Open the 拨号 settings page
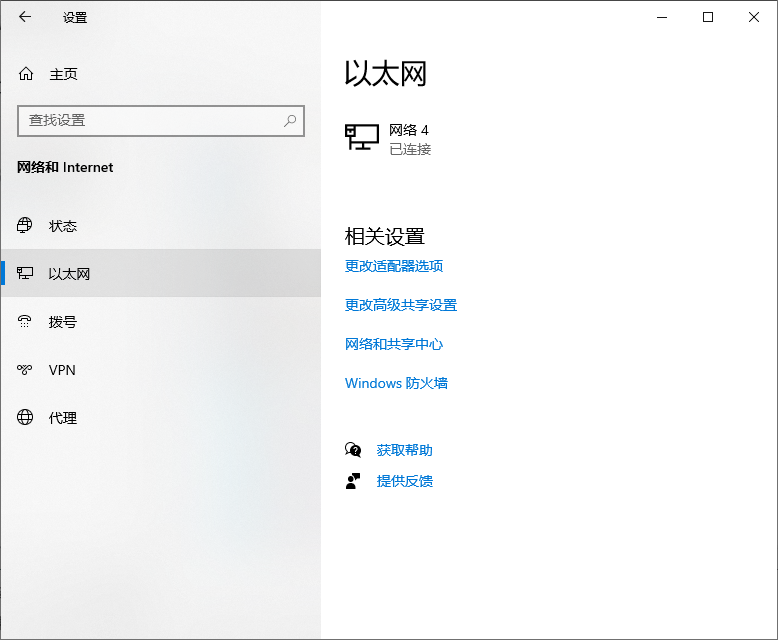Image resolution: width=778 pixels, height=640 pixels. click(161, 321)
